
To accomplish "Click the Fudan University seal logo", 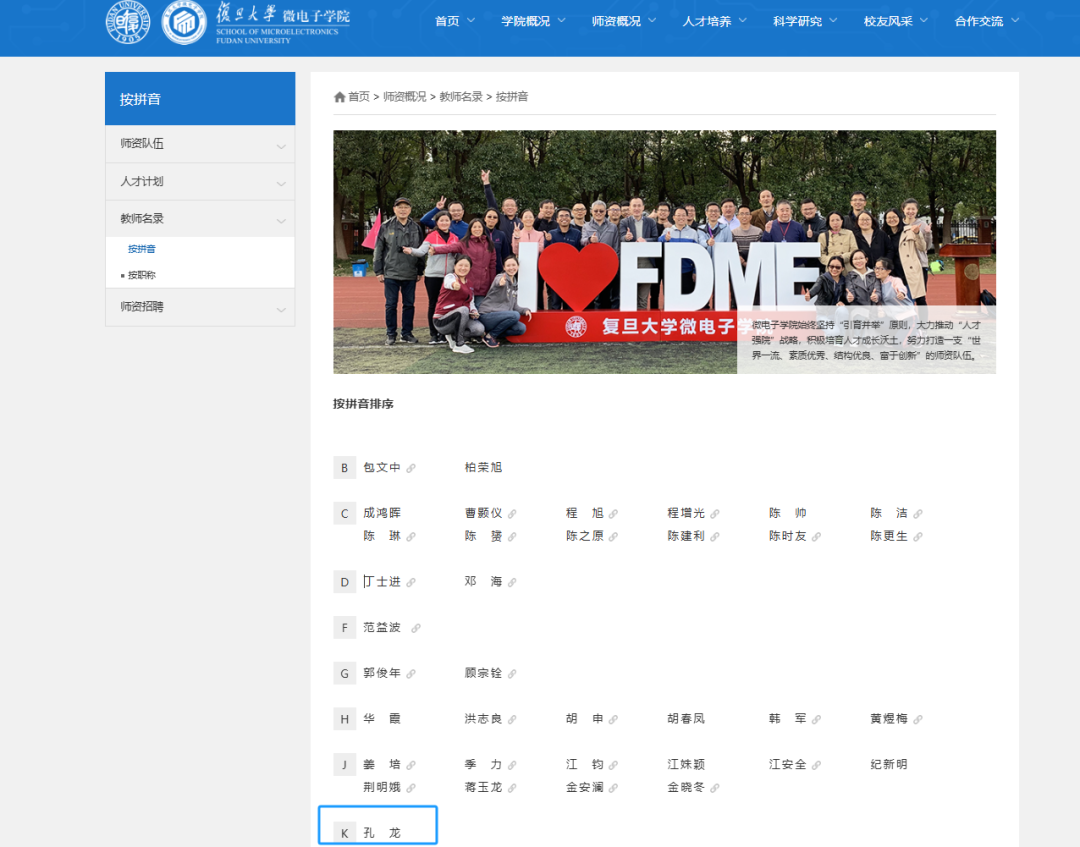I will pyautogui.click(x=127, y=23).
